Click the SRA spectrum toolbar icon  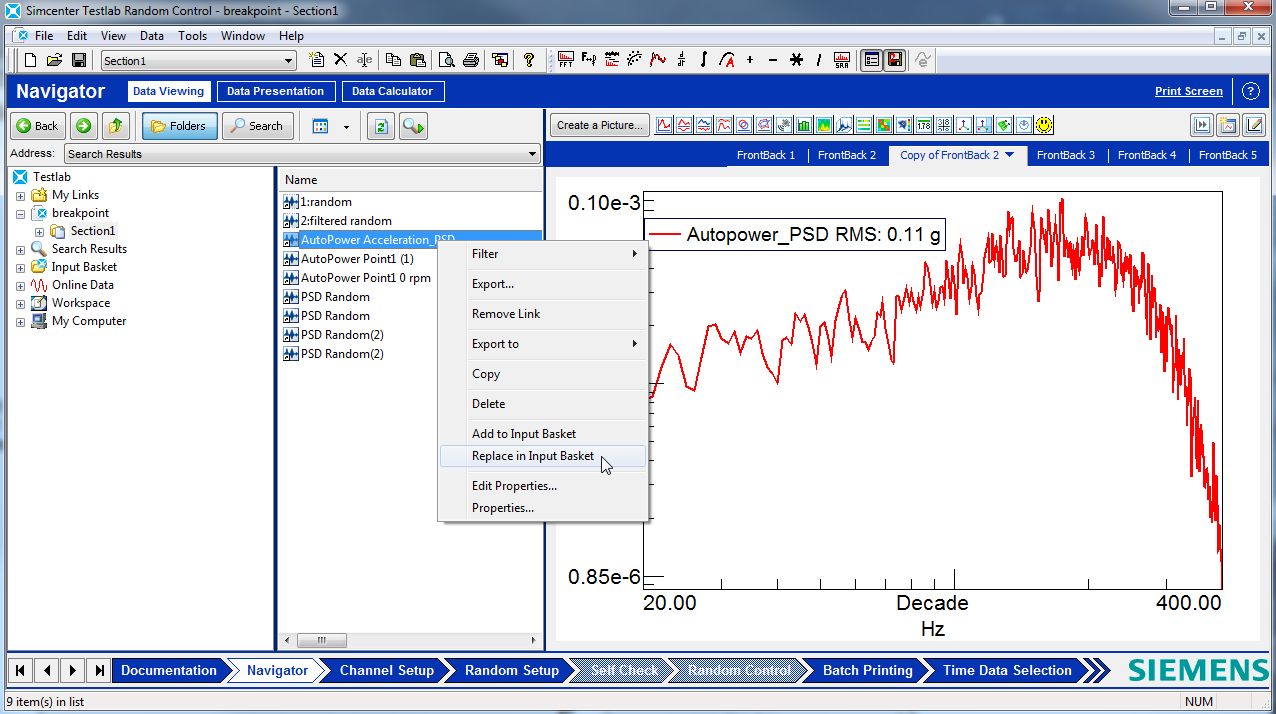click(841, 60)
